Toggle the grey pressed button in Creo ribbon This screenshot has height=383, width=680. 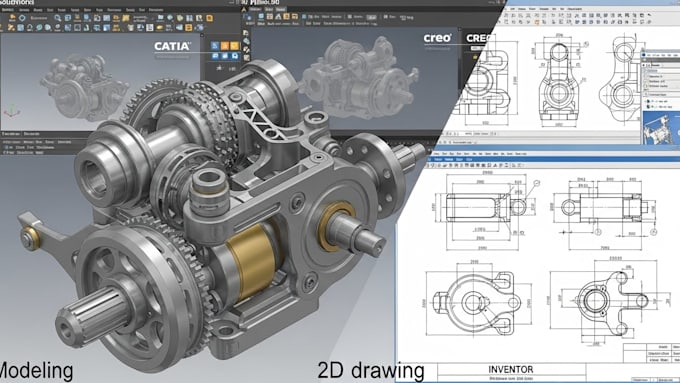[x=371, y=17]
